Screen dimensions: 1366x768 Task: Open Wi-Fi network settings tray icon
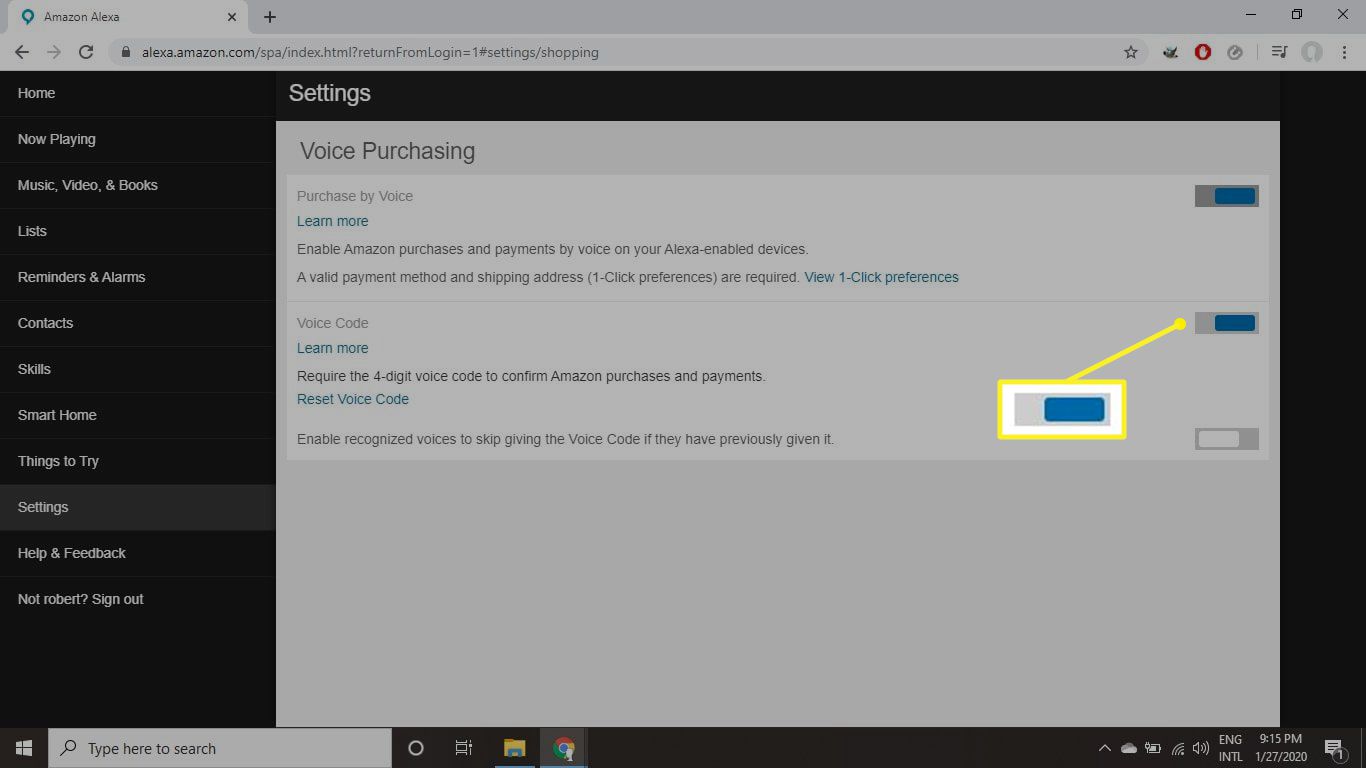pos(1178,748)
